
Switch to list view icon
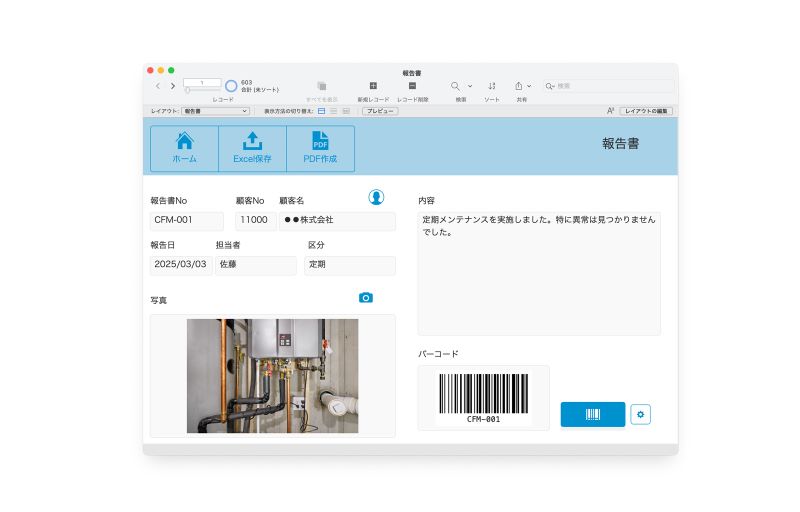(x=334, y=111)
